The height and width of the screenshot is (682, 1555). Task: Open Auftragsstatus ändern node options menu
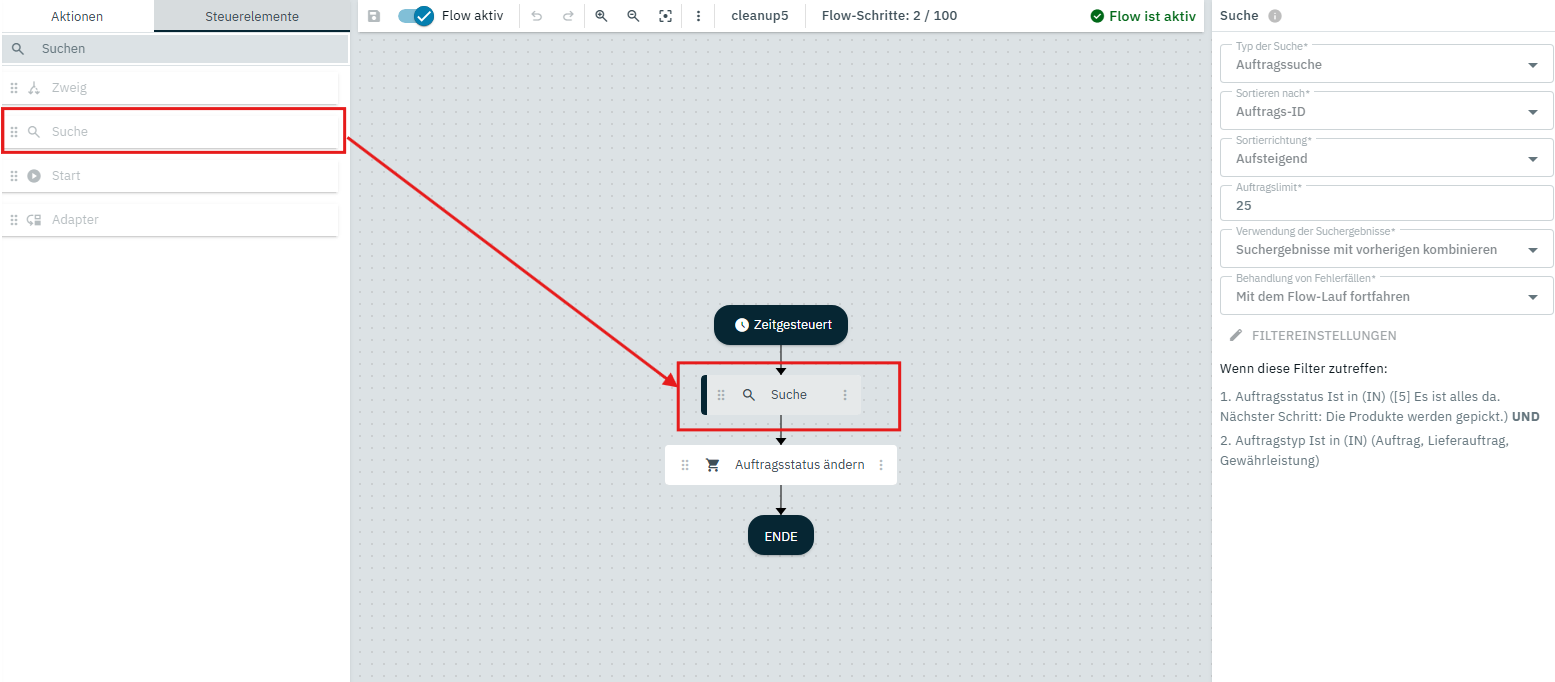click(881, 465)
